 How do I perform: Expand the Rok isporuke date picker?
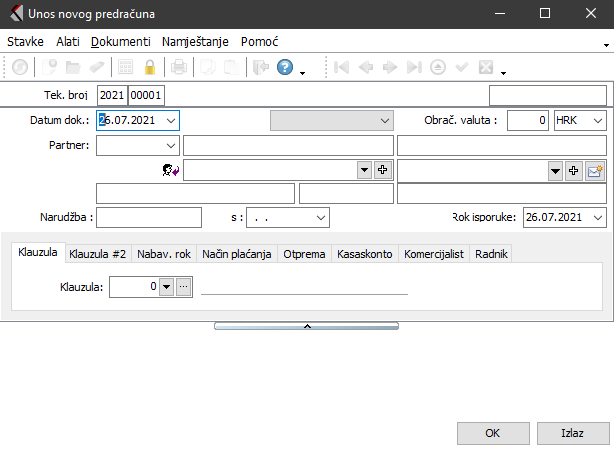598,217
